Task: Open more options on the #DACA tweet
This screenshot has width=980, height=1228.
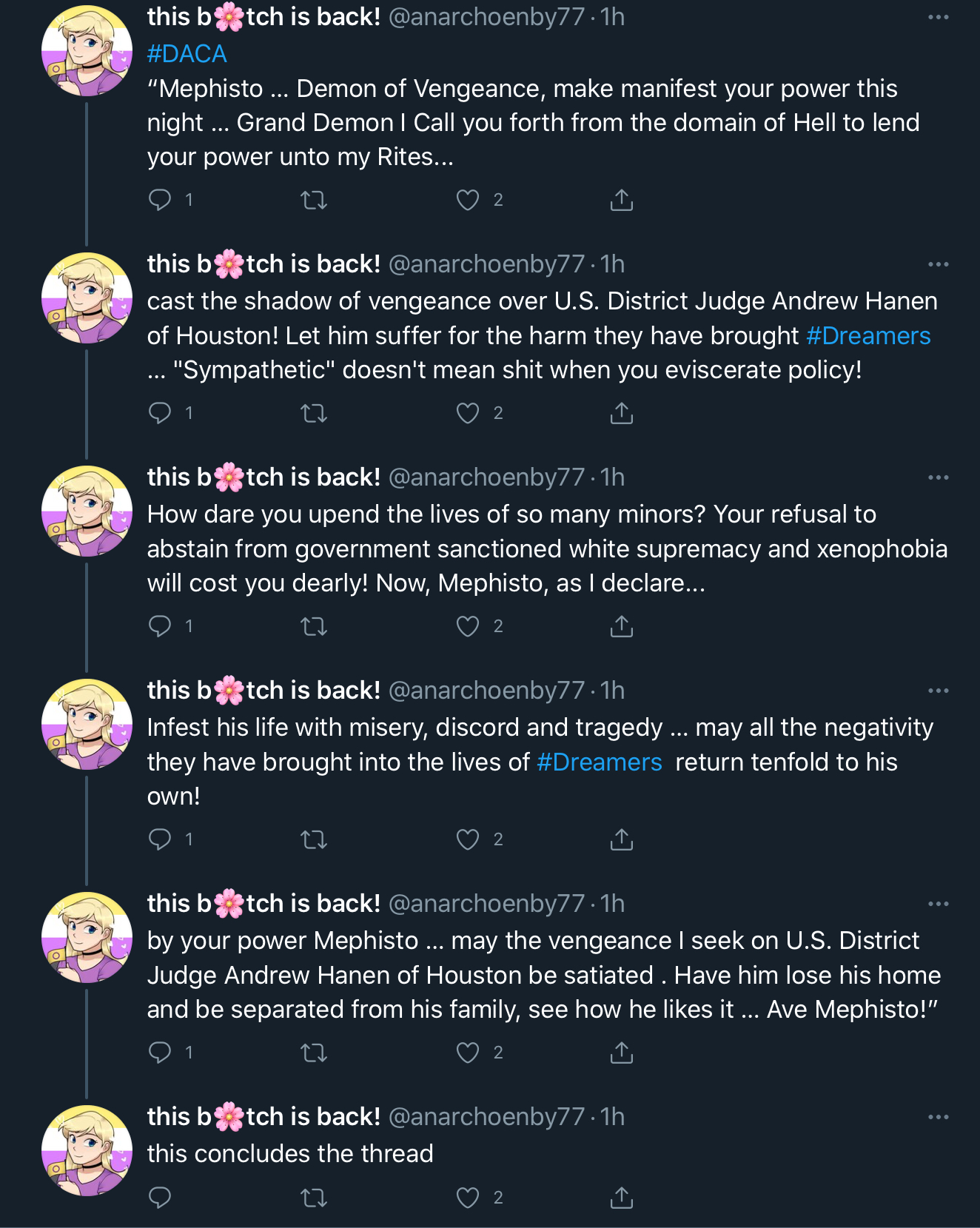Action: pyautogui.click(x=939, y=17)
